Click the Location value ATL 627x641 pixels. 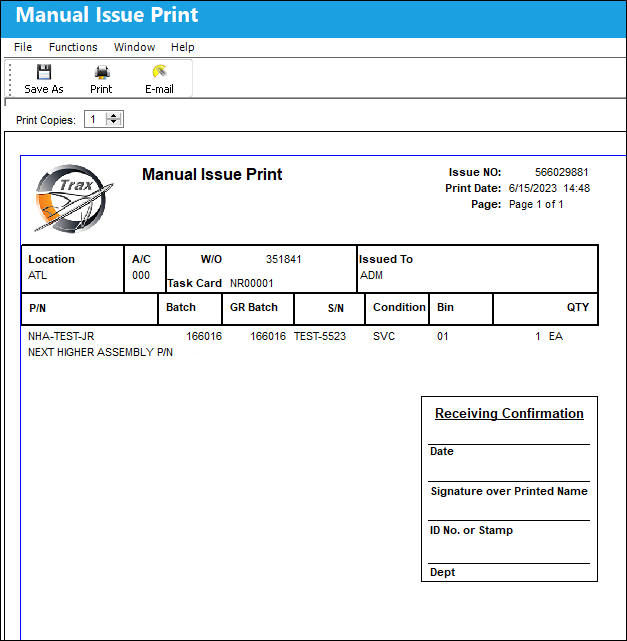pos(37,275)
